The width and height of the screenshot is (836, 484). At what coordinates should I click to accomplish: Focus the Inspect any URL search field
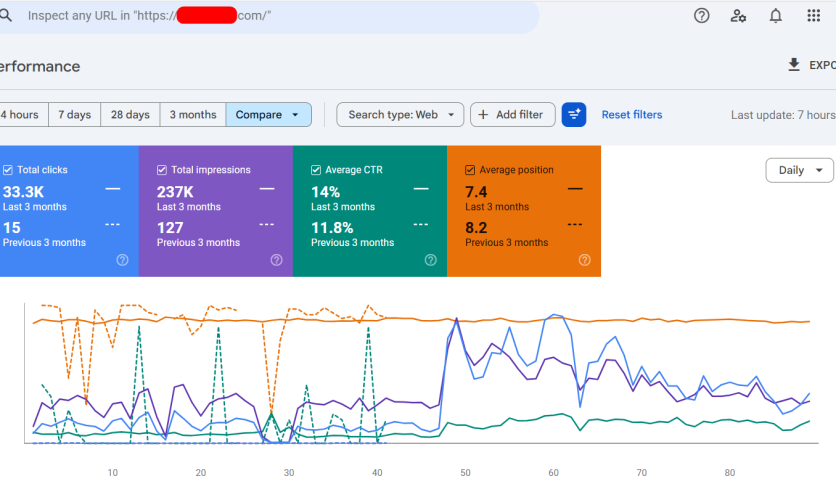point(269,16)
